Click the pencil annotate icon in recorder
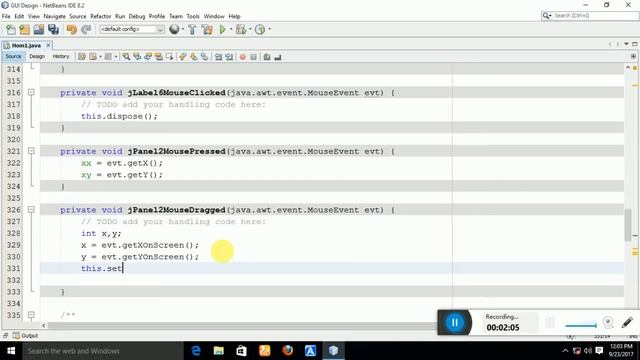The width and height of the screenshot is (640, 360). click(627, 322)
